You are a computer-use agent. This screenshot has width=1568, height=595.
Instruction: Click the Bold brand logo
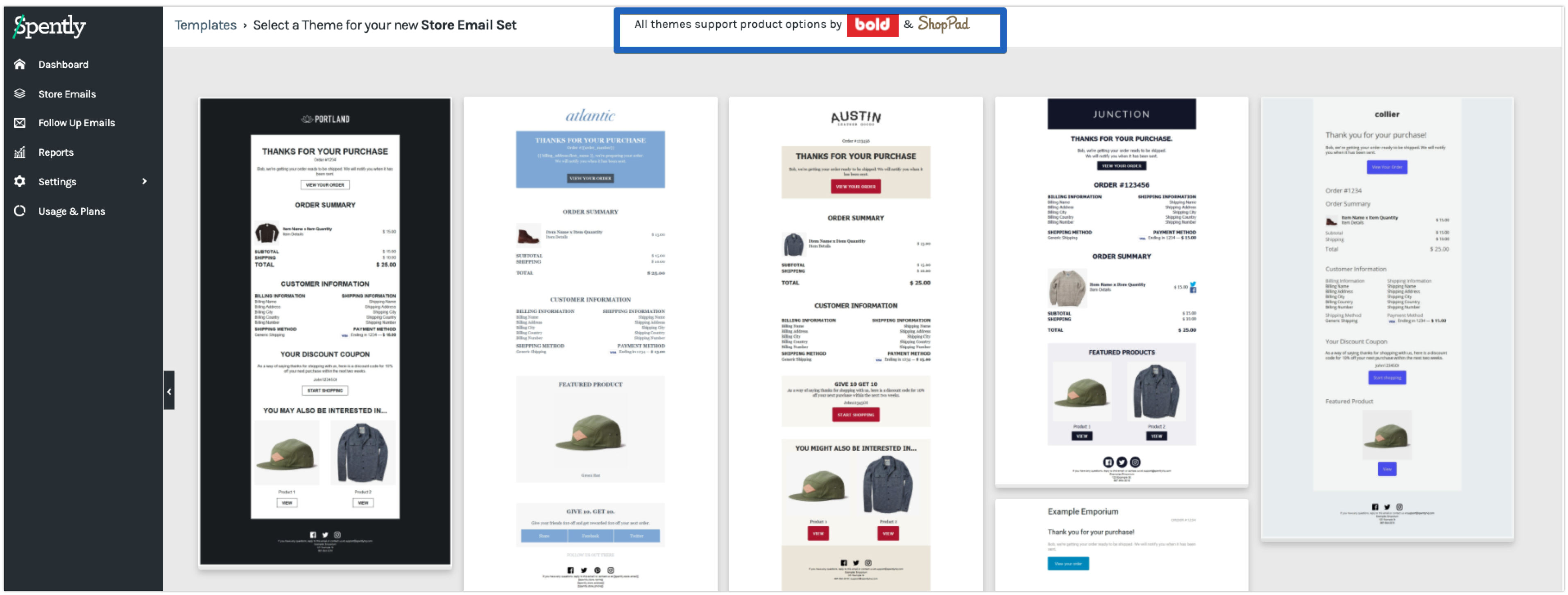coord(872,24)
